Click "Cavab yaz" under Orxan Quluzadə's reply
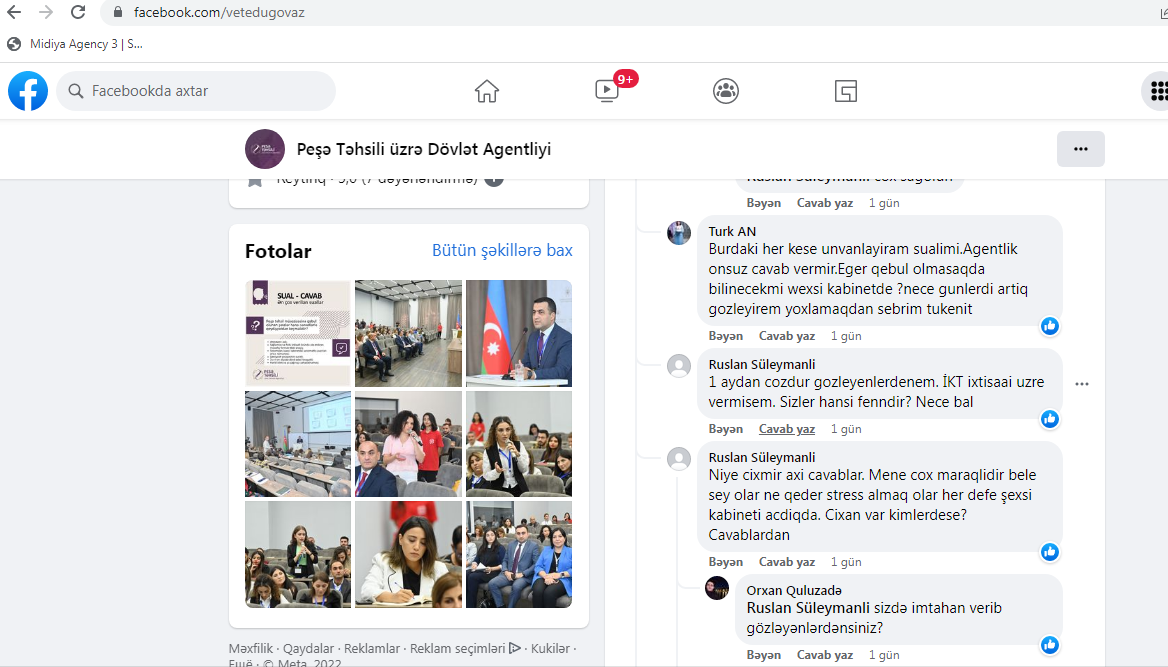The width and height of the screenshot is (1168, 667). tap(825, 655)
